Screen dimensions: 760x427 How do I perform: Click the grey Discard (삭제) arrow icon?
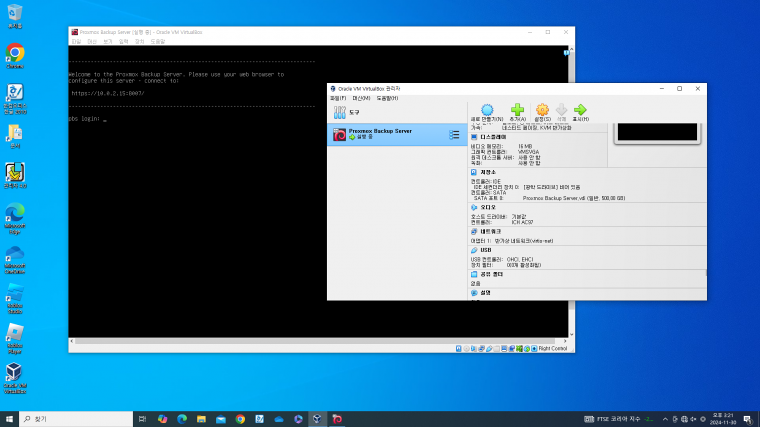coord(561,110)
